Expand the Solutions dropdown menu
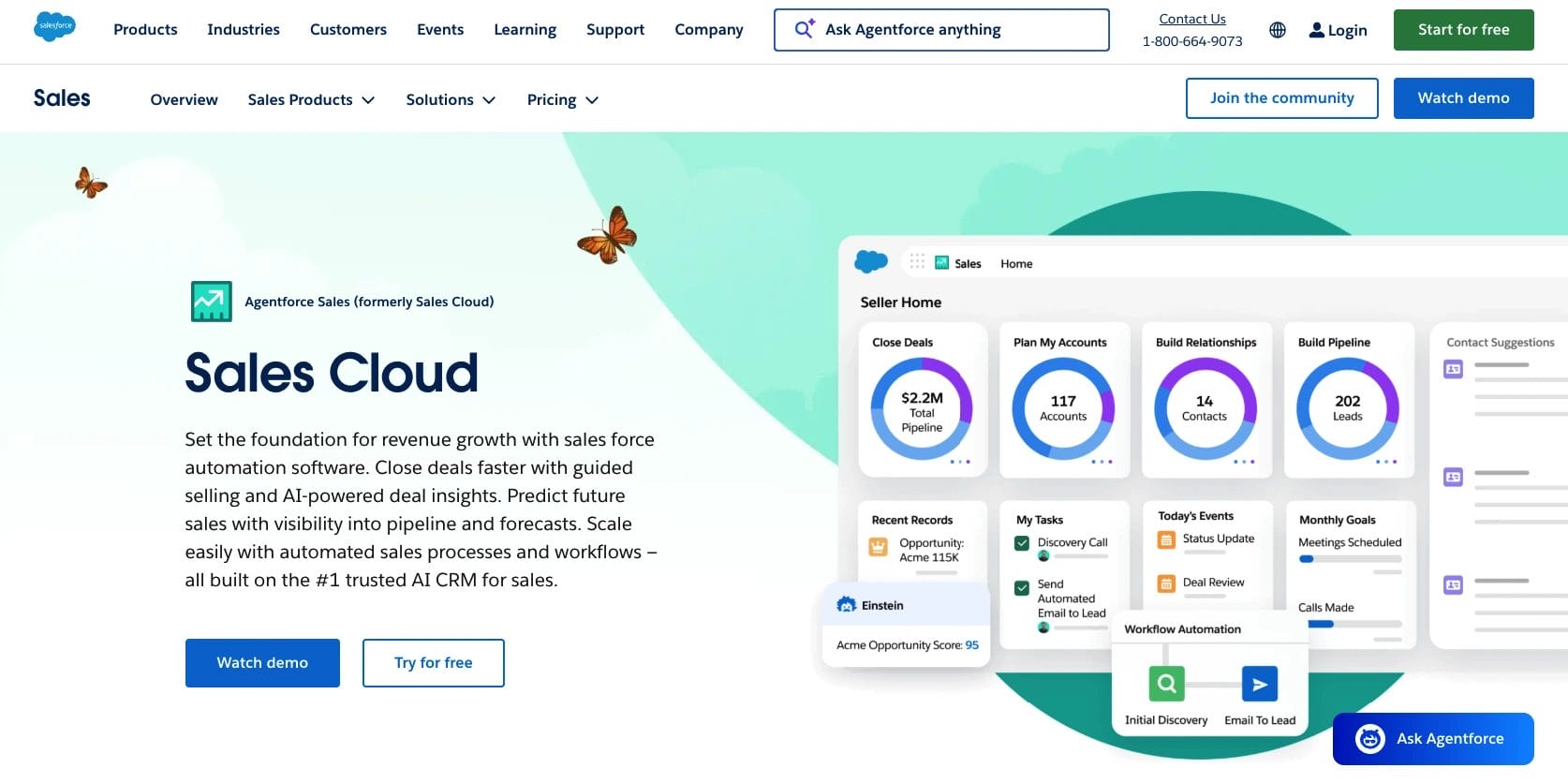 [x=451, y=100]
